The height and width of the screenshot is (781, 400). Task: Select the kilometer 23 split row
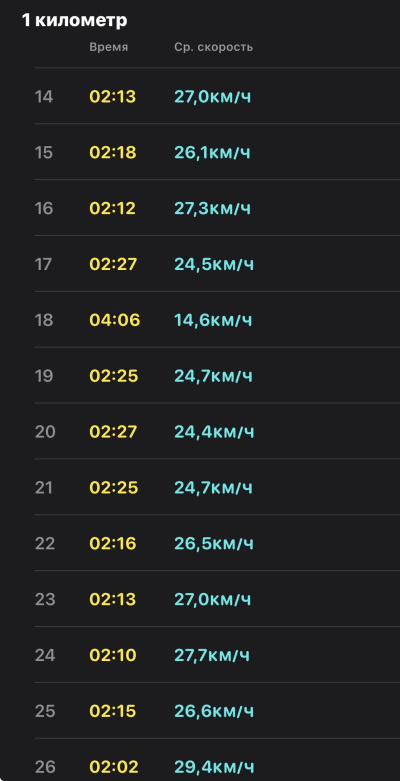pos(217,599)
